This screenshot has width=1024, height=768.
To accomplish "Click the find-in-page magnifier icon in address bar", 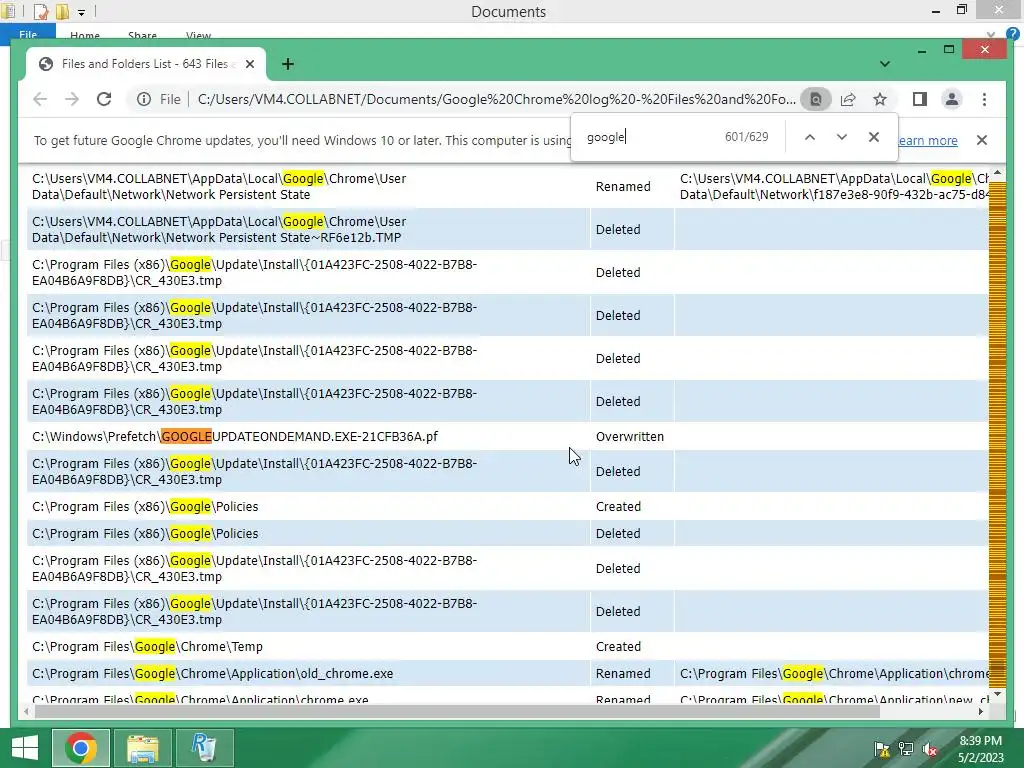I will 816,99.
